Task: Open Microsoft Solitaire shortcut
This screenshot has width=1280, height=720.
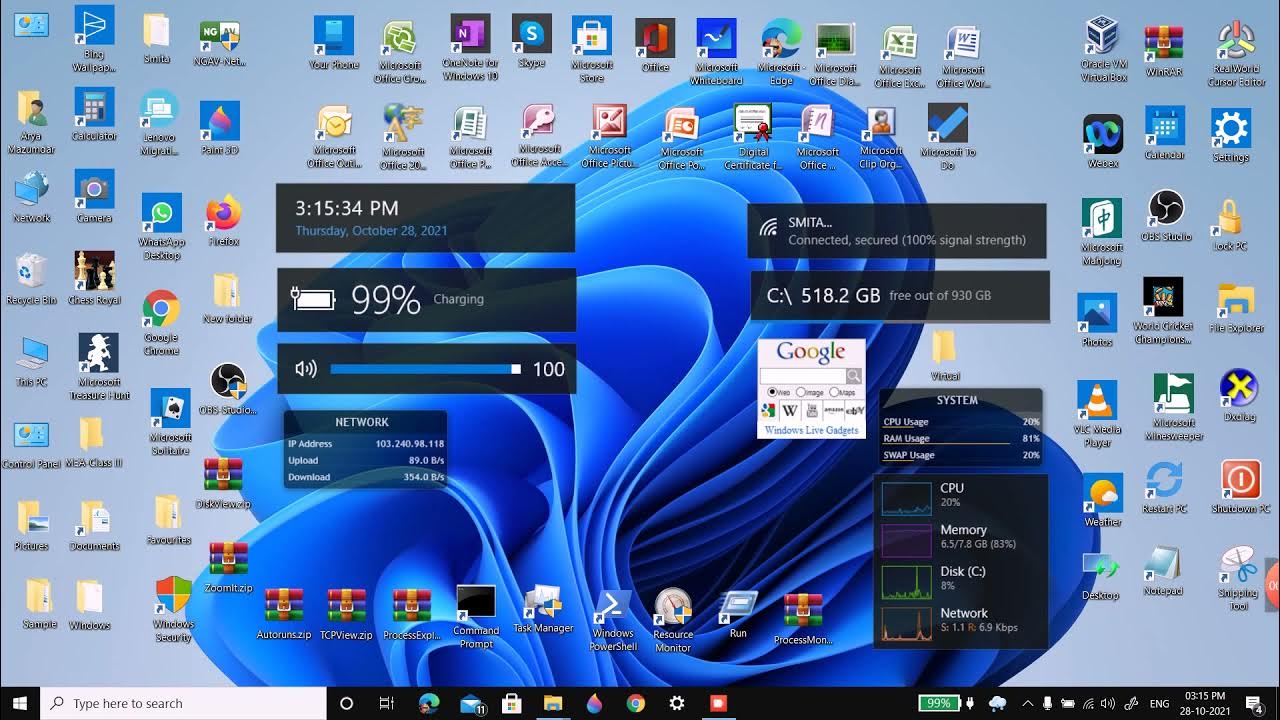Action: tap(170, 423)
